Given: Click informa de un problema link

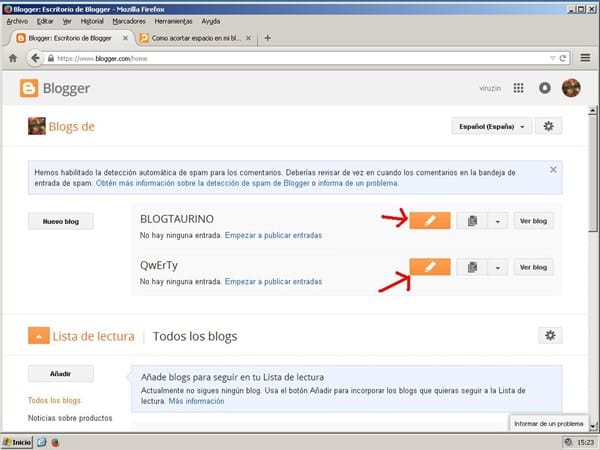Looking at the screenshot, I should [x=358, y=183].
